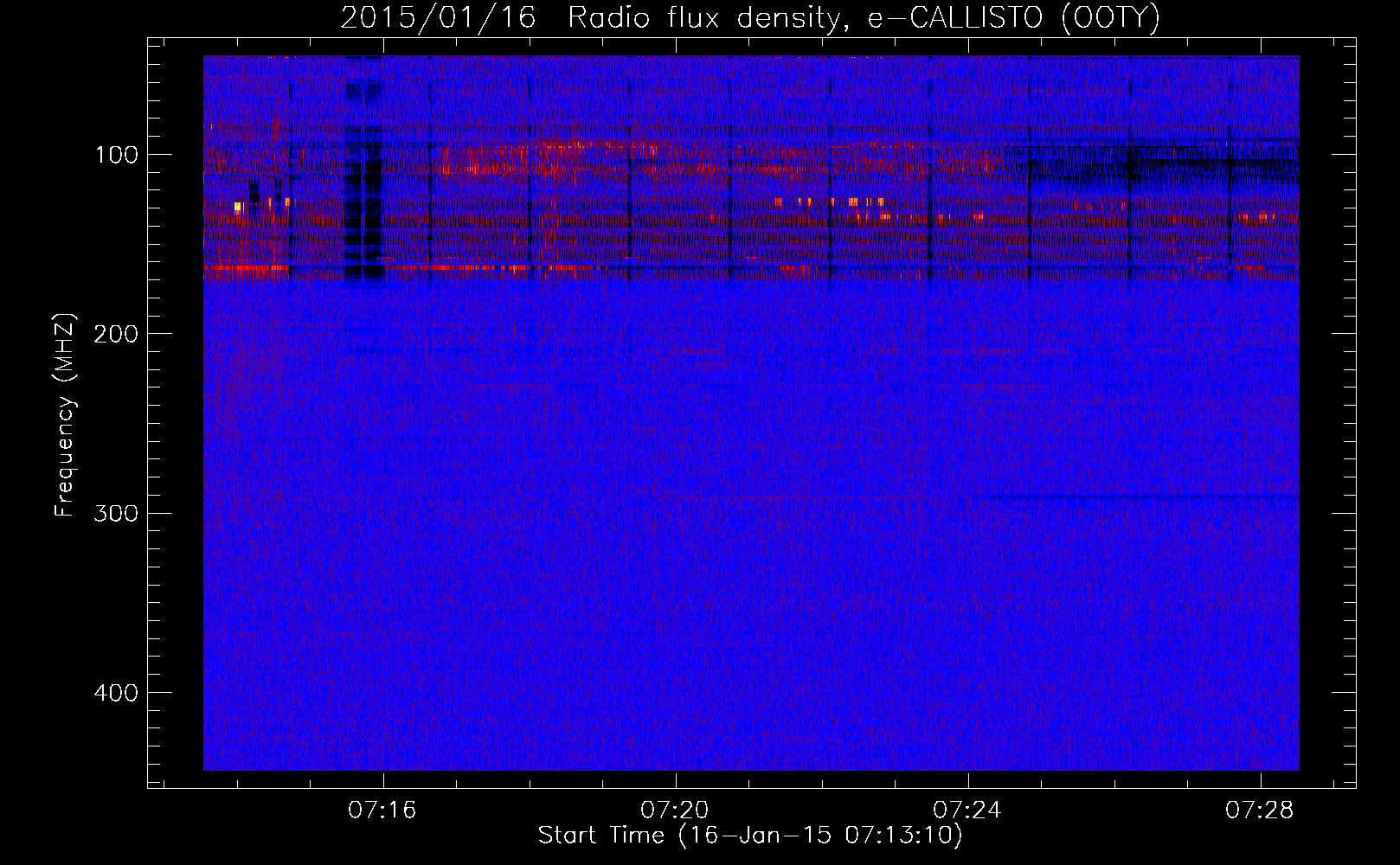Click the plot title "Radio flux density, e-CALLISTO (OOTY)"
This screenshot has height=865, width=1400.
click(864, 18)
